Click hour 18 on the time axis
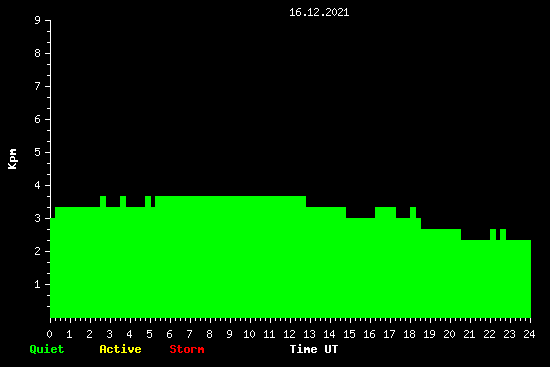This screenshot has height=367, width=550. [409, 334]
